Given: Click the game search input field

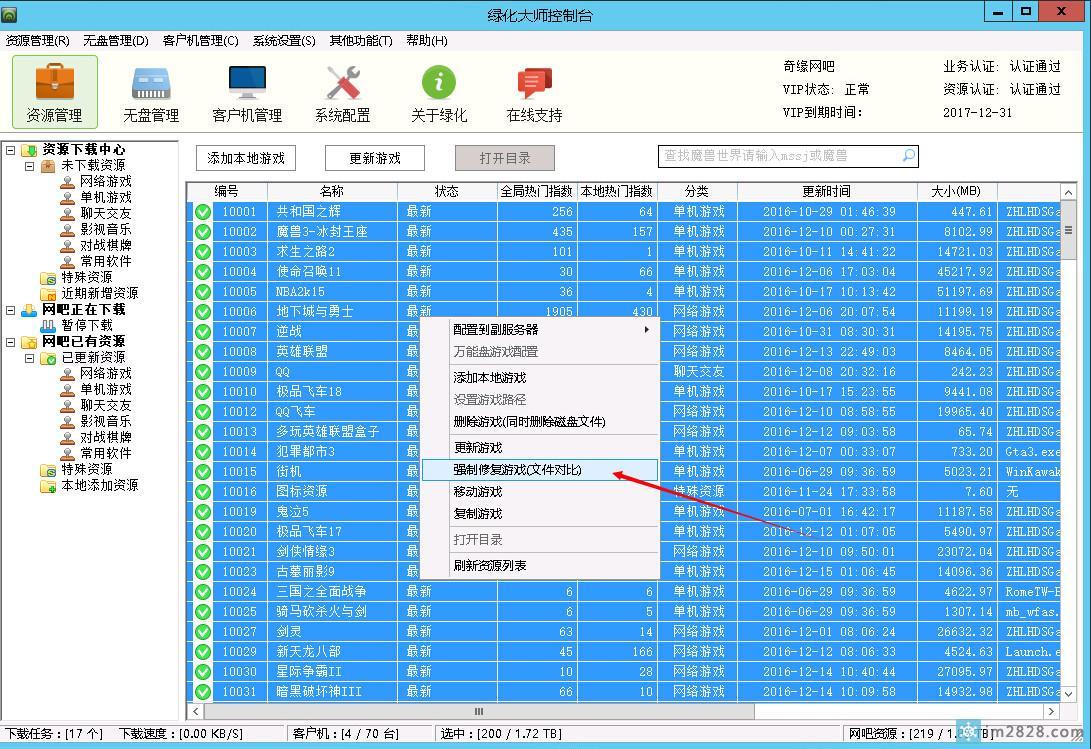Looking at the screenshot, I should [x=780, y=156].
